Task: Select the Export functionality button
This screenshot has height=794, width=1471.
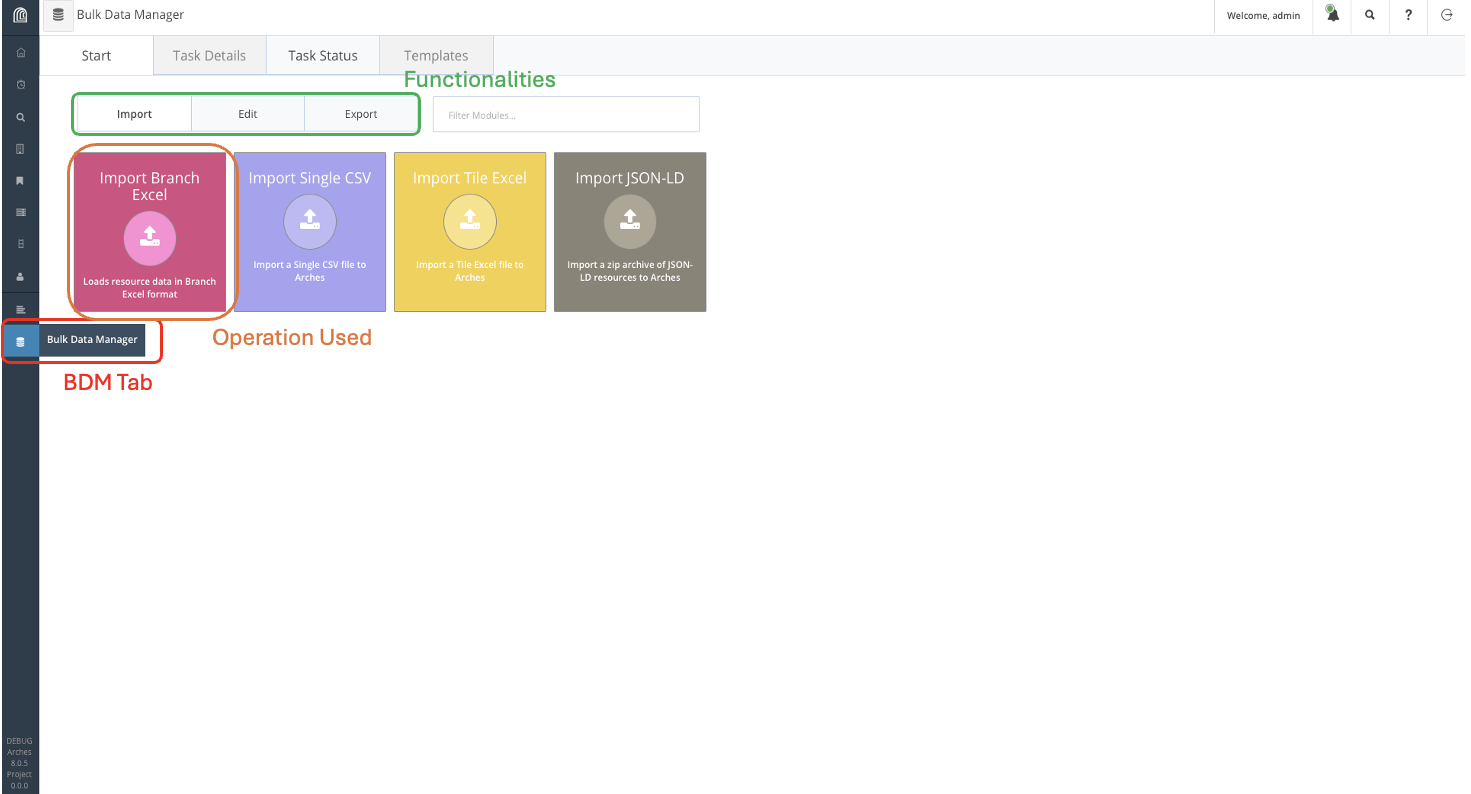Action: tap(361, 114)
